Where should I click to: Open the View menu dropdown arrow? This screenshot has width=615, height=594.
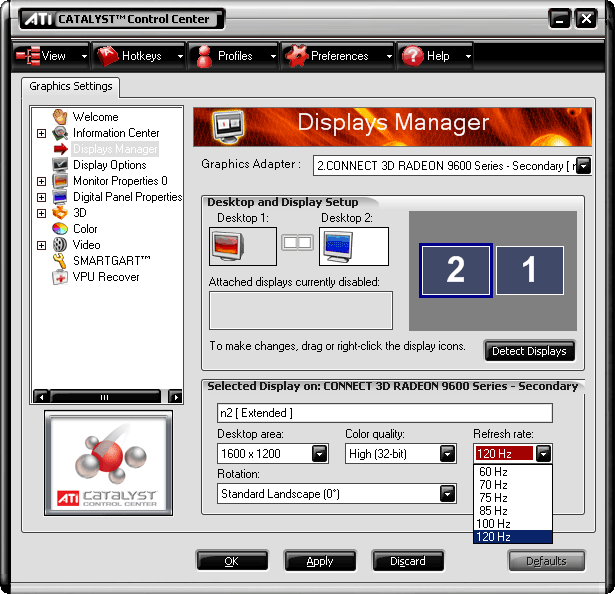[x=84, y=56]
